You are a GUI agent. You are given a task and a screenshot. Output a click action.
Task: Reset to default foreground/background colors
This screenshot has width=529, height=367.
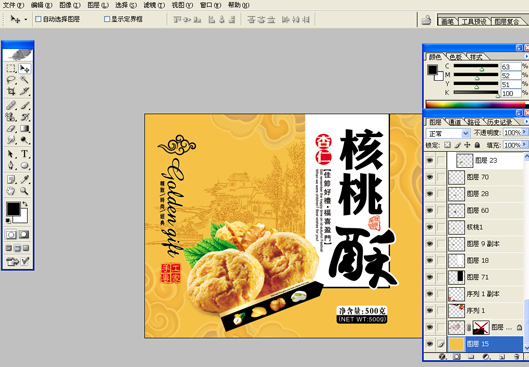[x=8, y=221]
